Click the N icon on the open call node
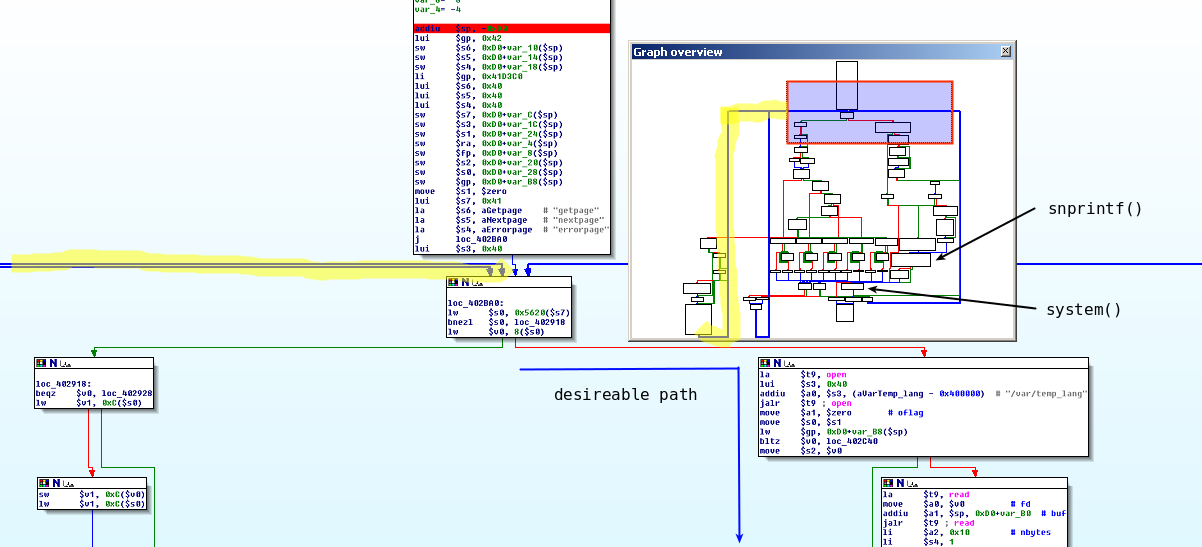Screen dimensions: 1202x547 [775, 363]
